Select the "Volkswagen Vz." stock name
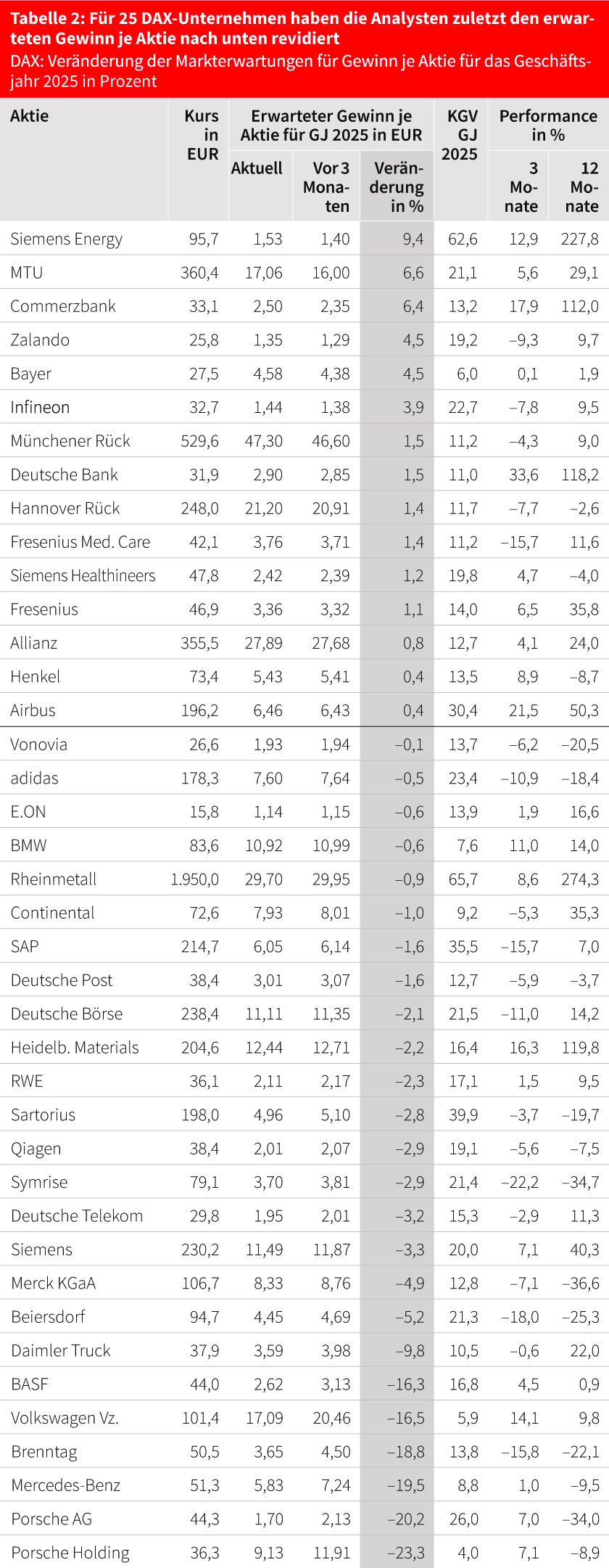 point(65,1418)
